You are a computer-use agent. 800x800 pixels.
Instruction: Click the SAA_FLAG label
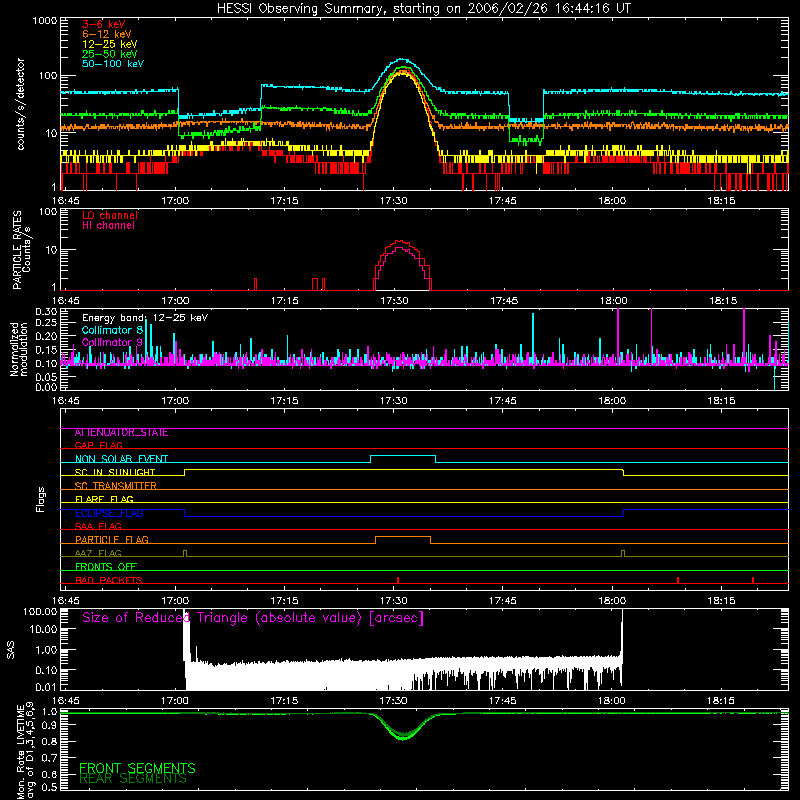[x=98, y=526]
